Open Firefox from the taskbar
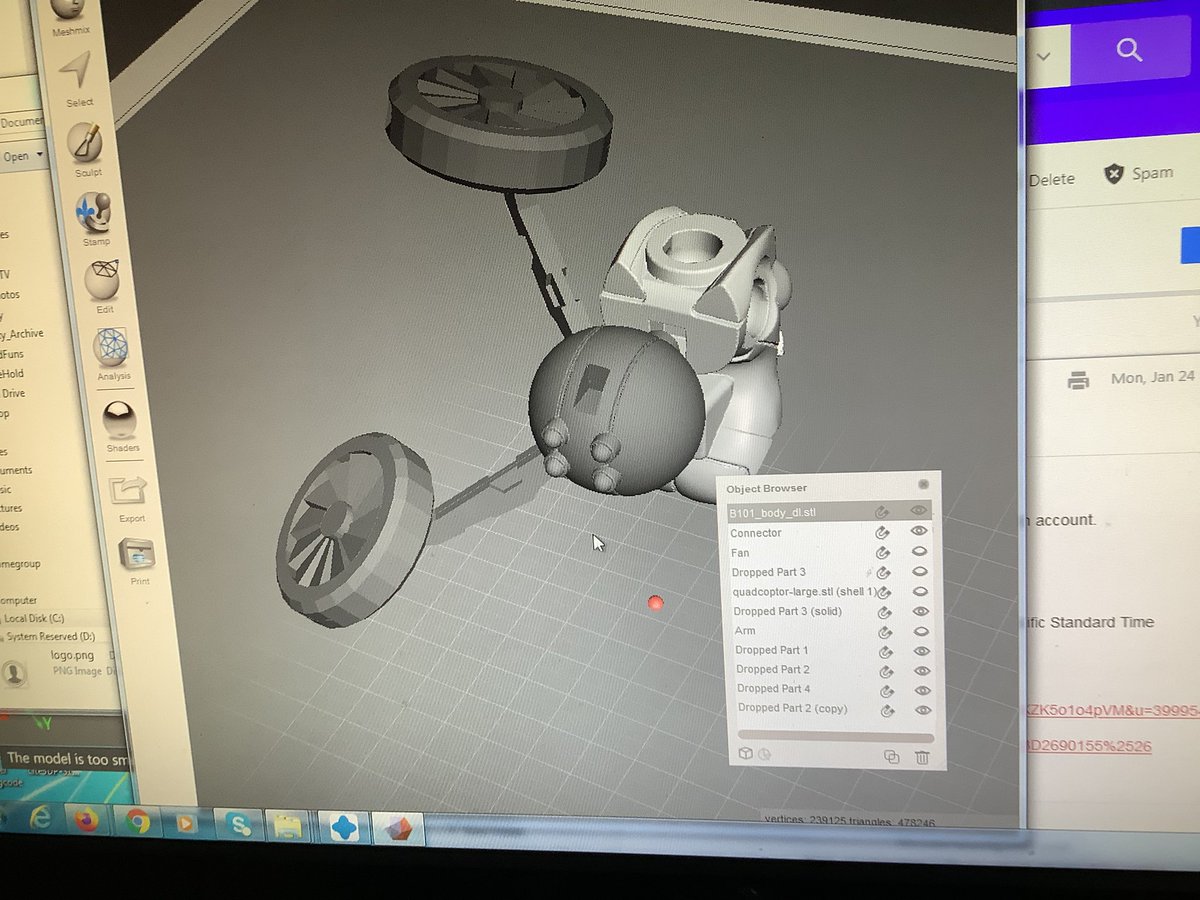The height and width of the screenshot is (900, 1200). [89, 821]
